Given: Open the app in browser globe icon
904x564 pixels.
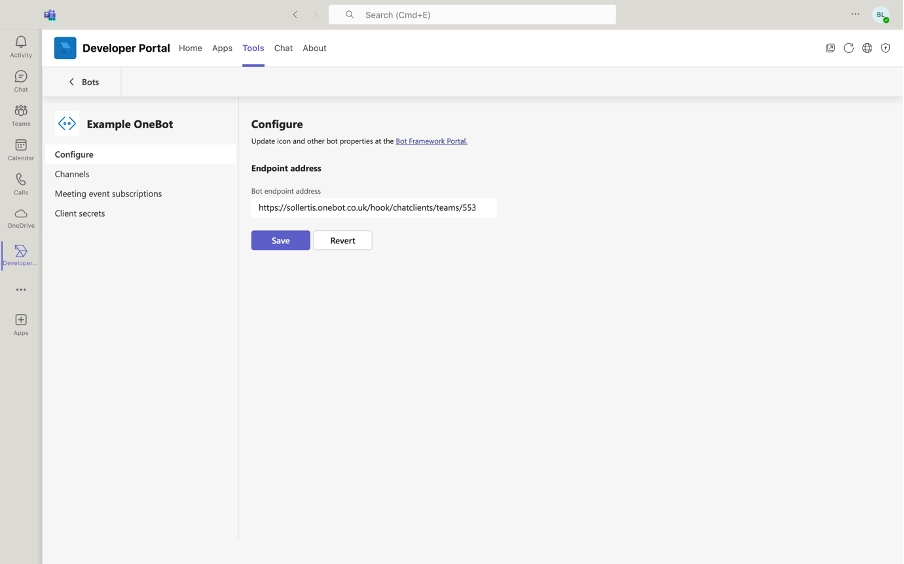Looking at the screenshot, I should point(867,48).
